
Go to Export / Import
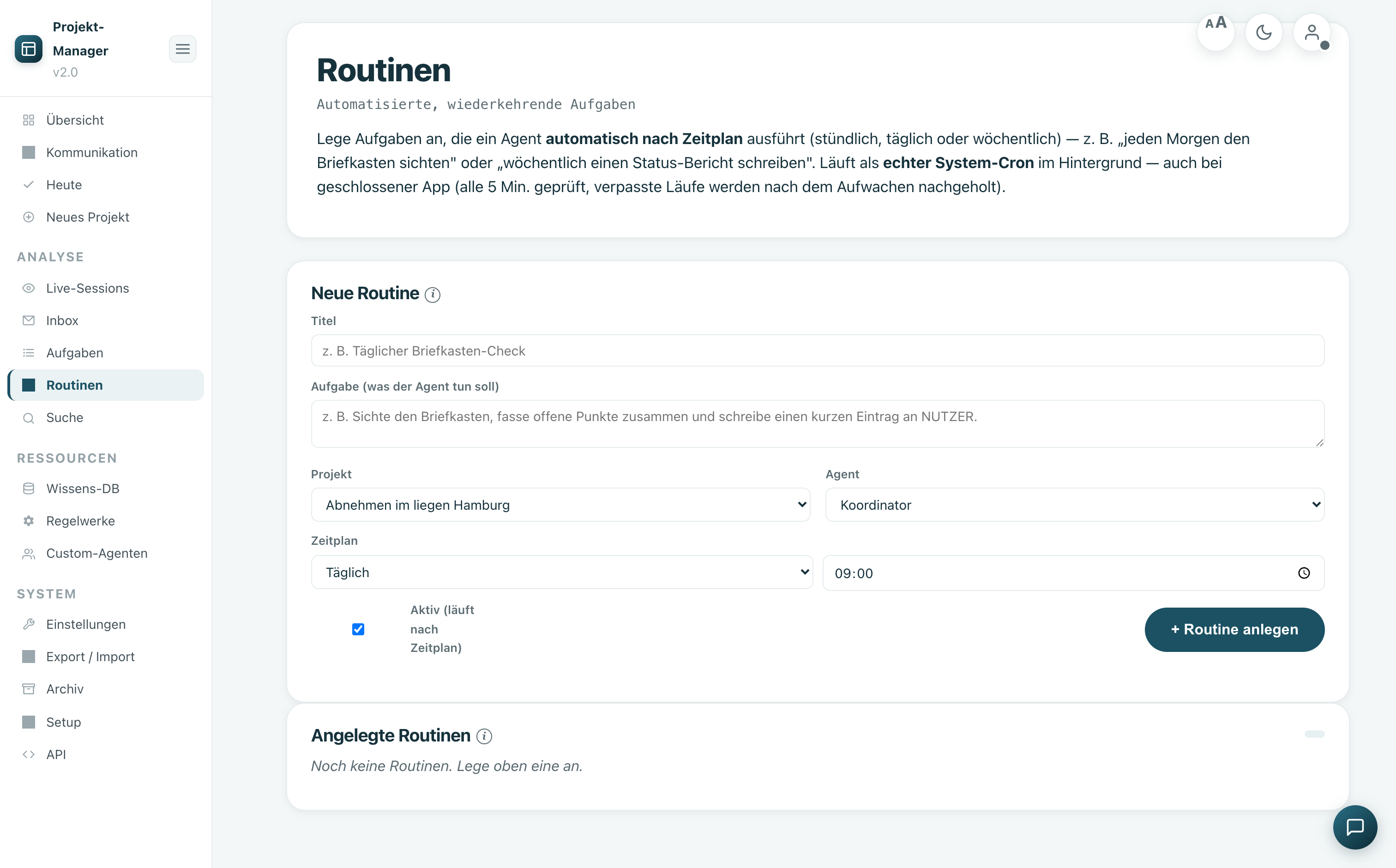pos(106,656)
